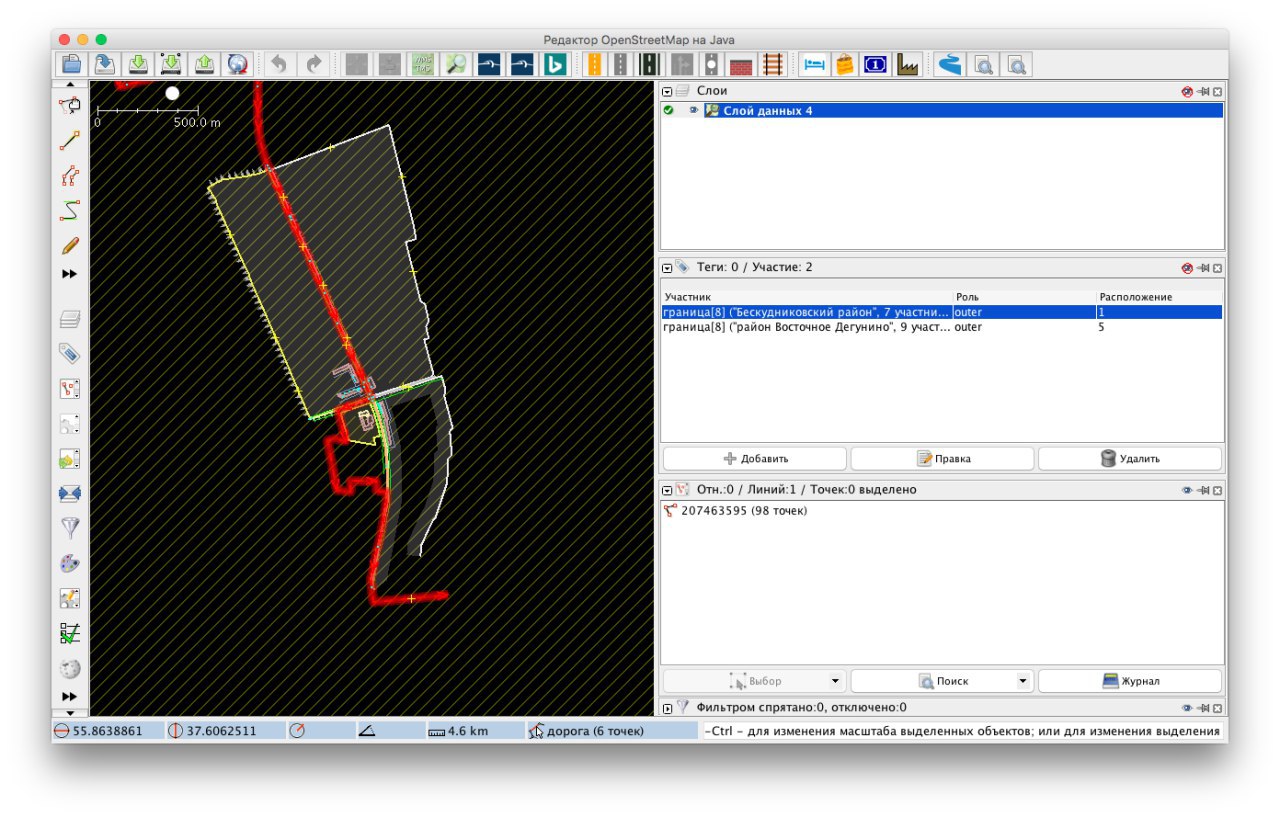Select the railway track preset icon
This screenshot has height=817, width=1280.
[772, 65]
